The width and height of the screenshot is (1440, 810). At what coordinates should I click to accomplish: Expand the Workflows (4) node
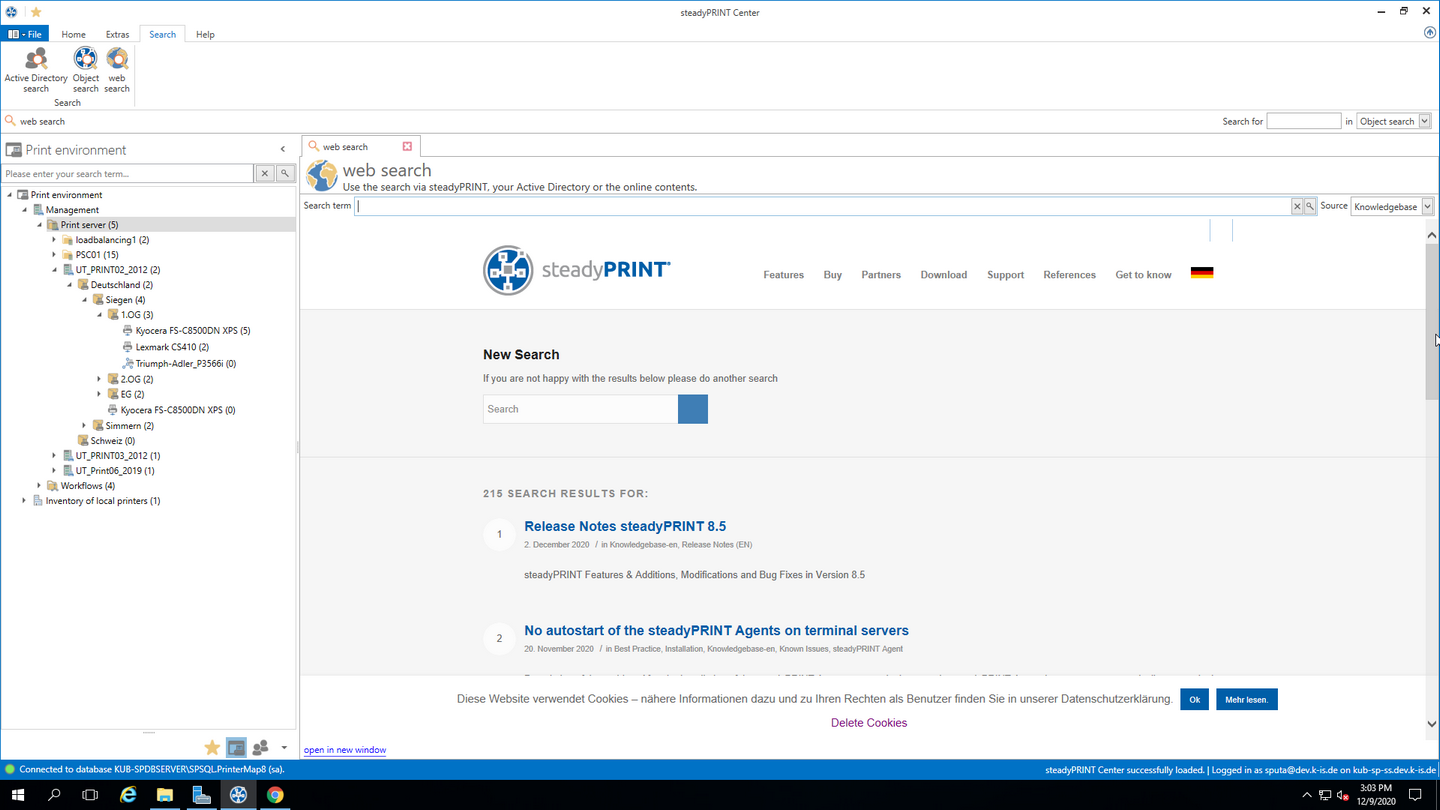39,486
